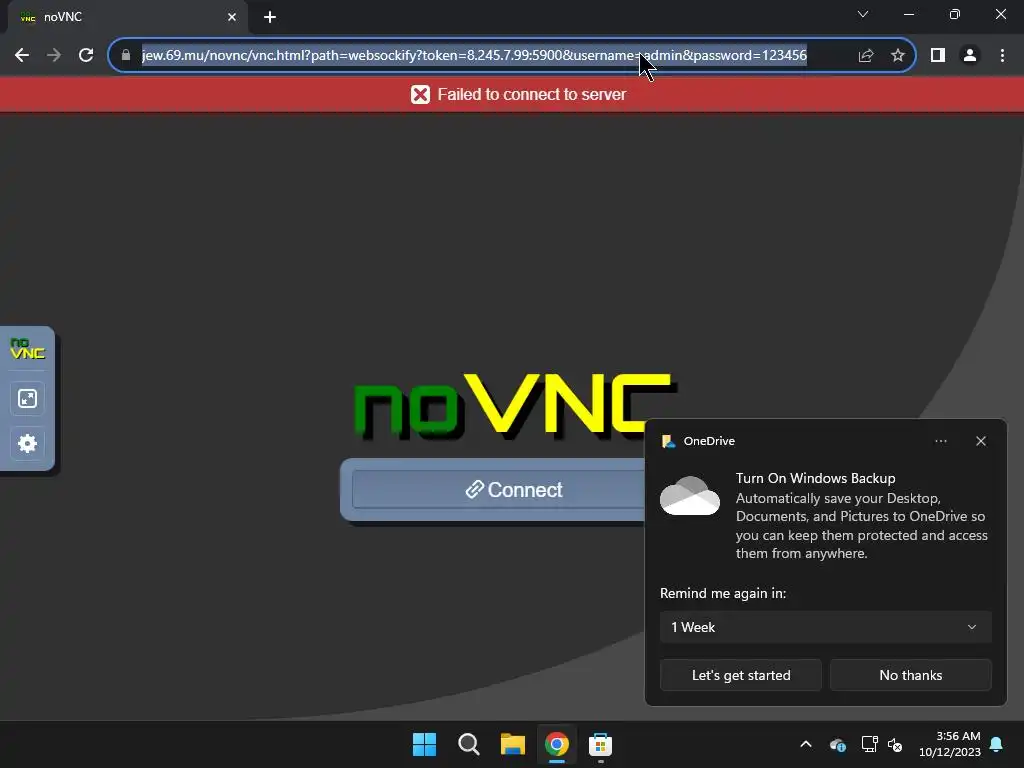Click Turn On Windows Backup heading
Viewport: 1024px width, 768px height.
point(815,478)
